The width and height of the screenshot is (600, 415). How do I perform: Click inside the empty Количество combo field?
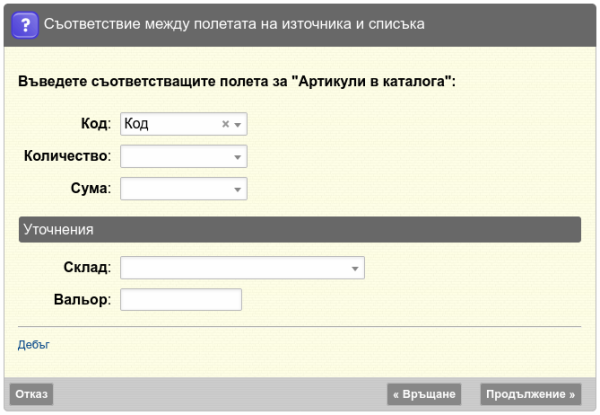[x=176, y=156]
